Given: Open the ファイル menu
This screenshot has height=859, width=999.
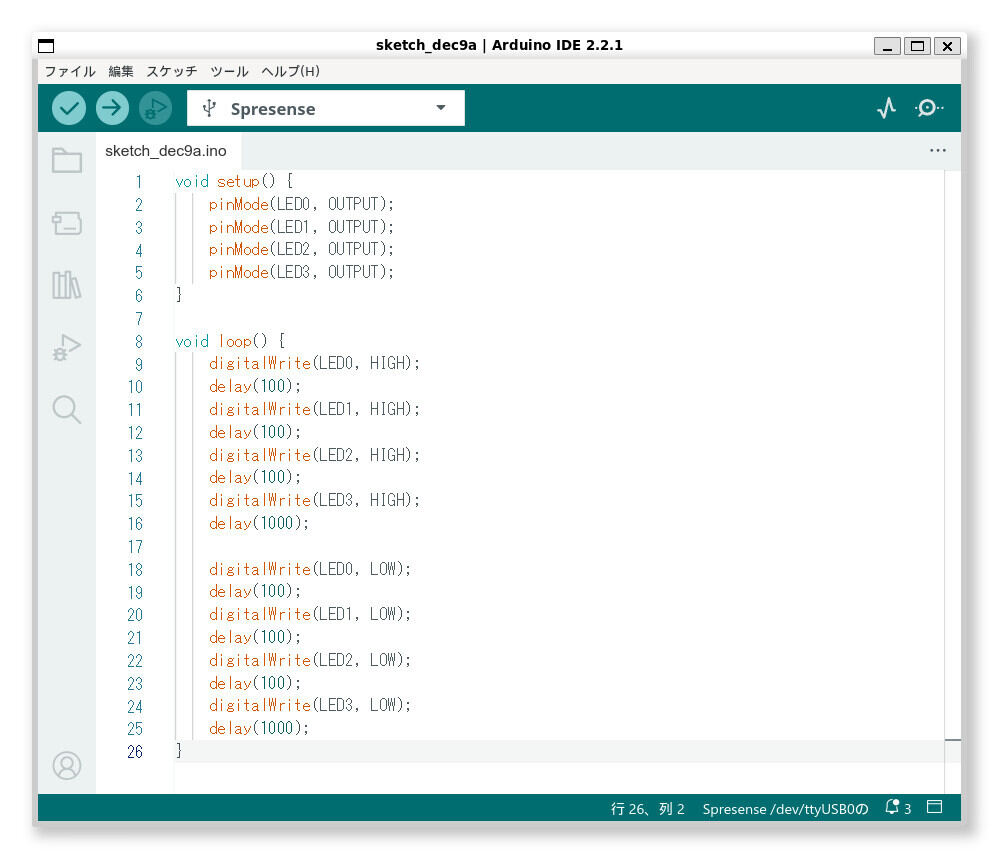Looking at the screenshot, I should point(70,71).
